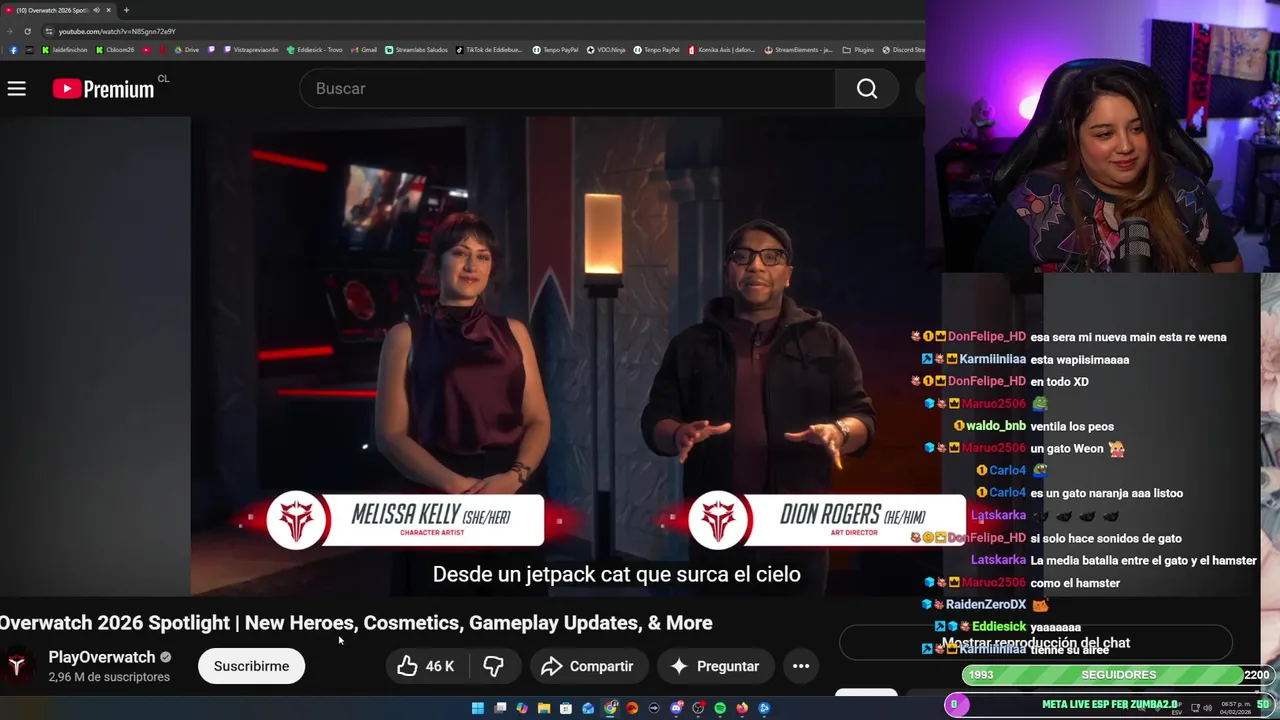Open Microsoft Store from the taskbar
Image resolution: width=1280 pixels, height=720 pixels.
566,708
